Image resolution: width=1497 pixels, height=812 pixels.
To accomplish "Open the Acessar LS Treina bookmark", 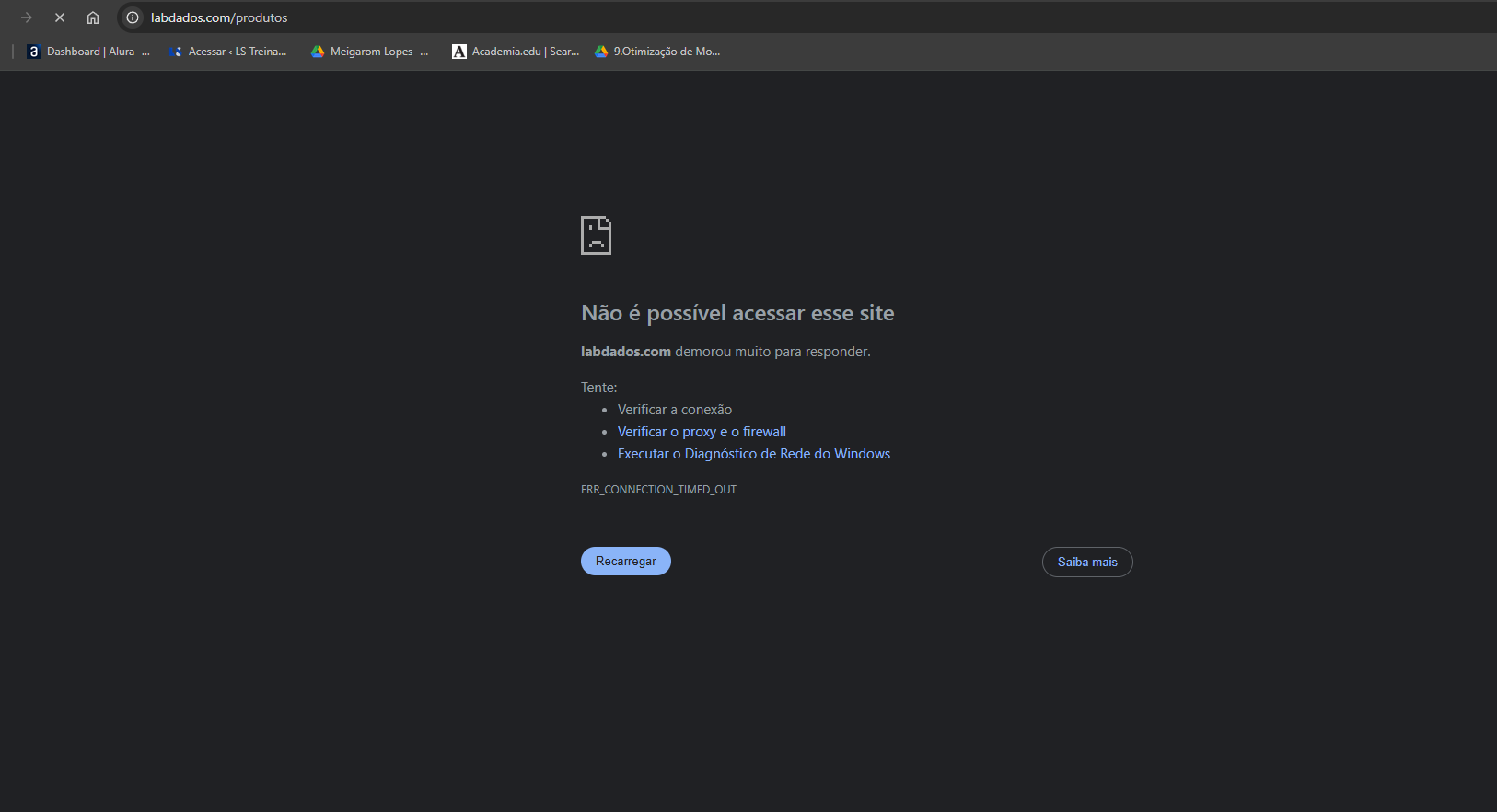I will pyautogui.click(x=228, y=52).
